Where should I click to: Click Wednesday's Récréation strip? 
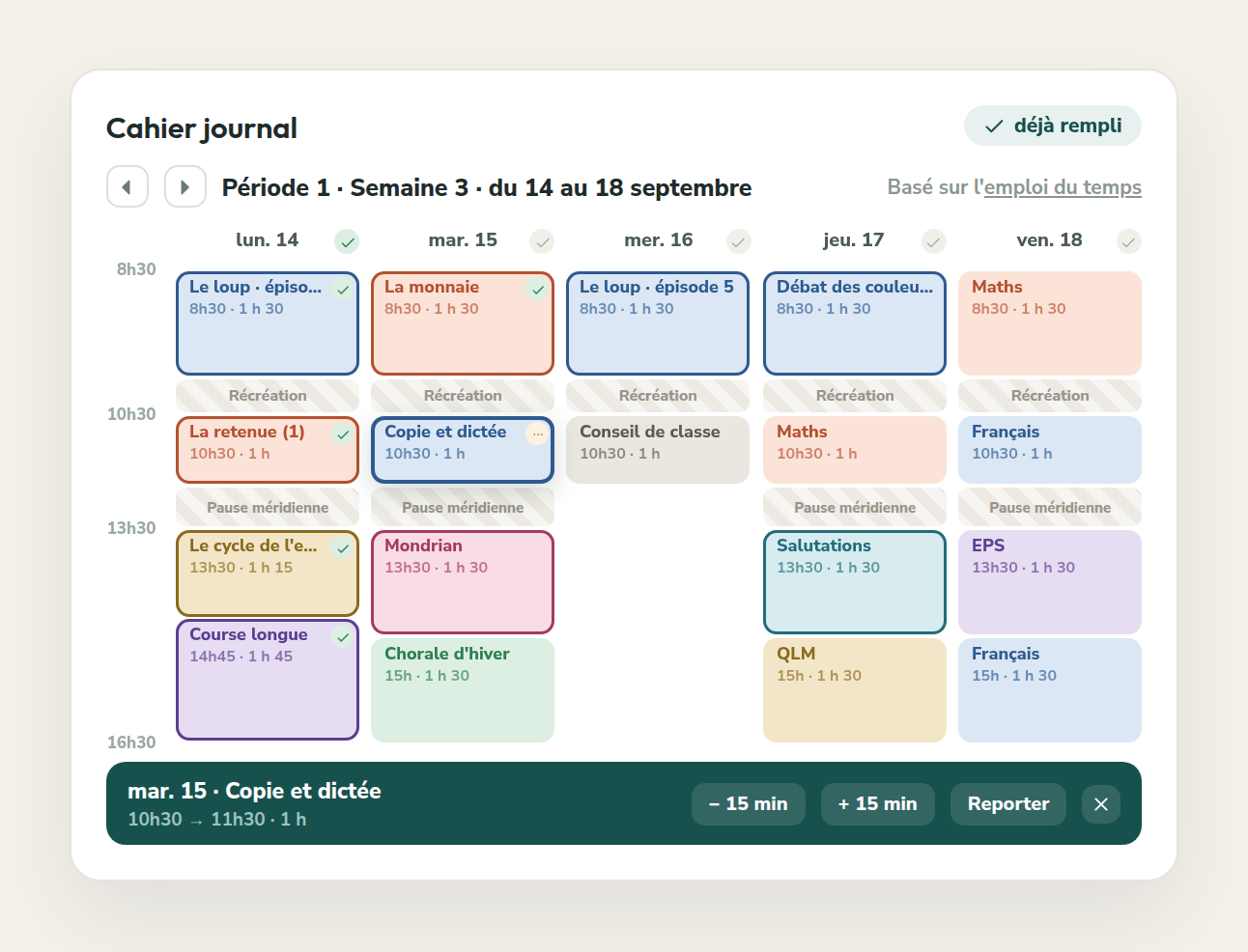pos(658,396)
